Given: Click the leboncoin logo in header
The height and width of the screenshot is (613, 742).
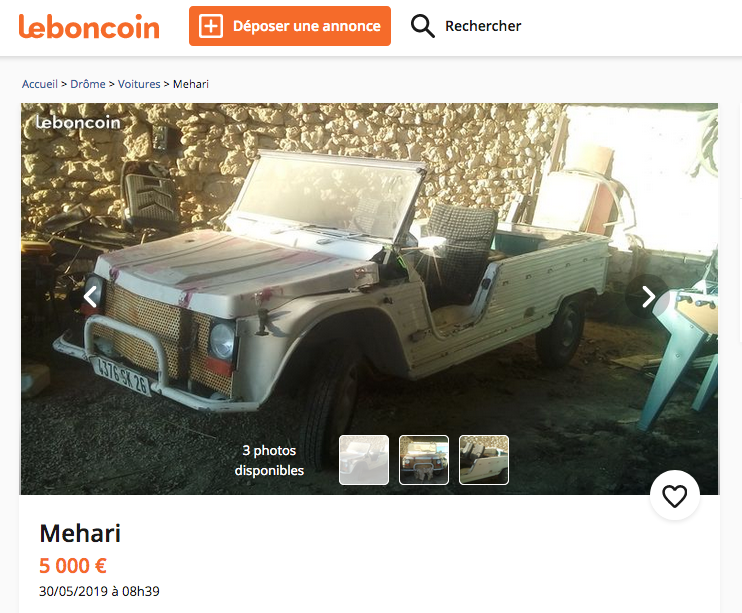Looking at the screenshot, I should coord(89,27).
